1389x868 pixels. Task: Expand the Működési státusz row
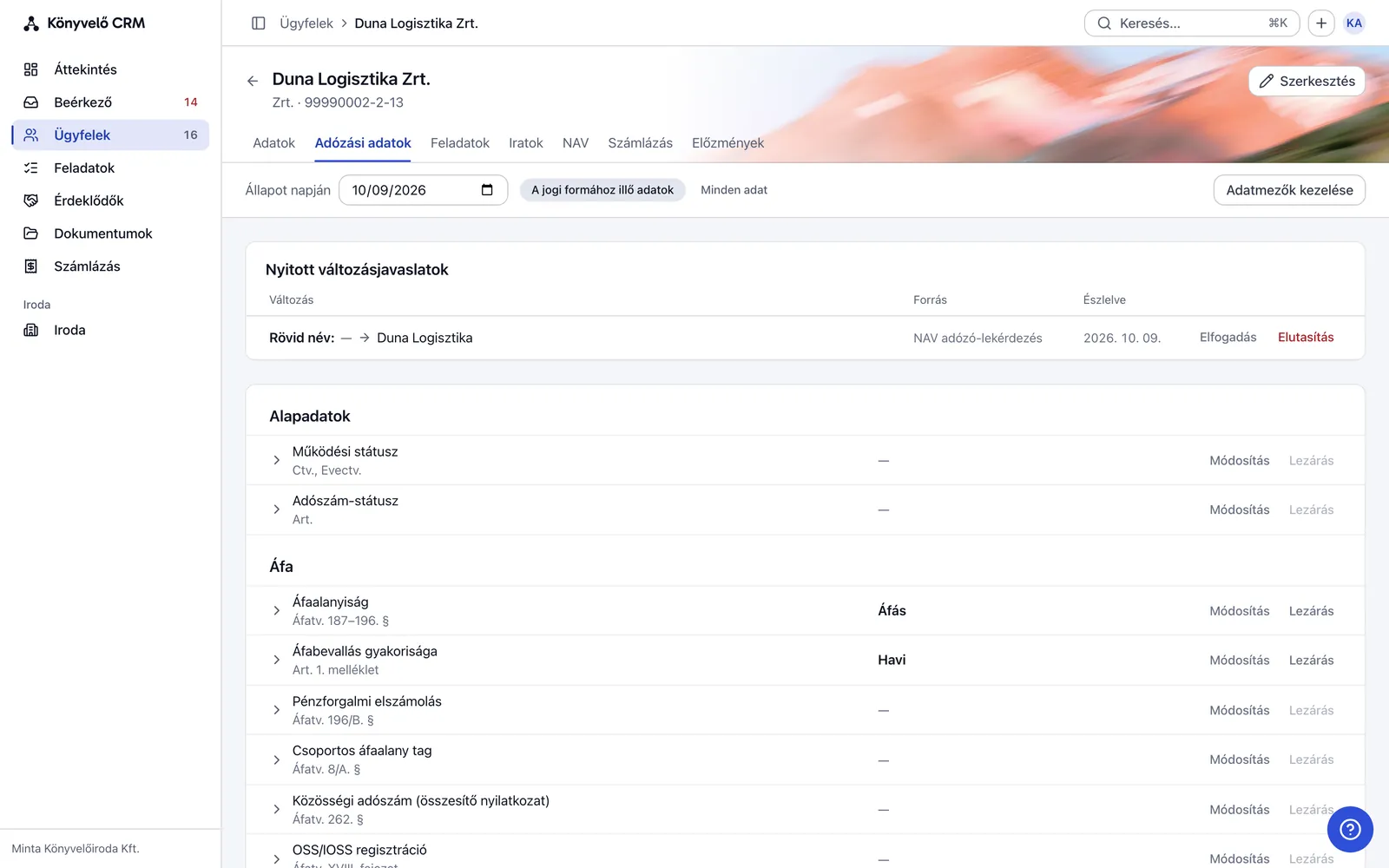point(277,460)
